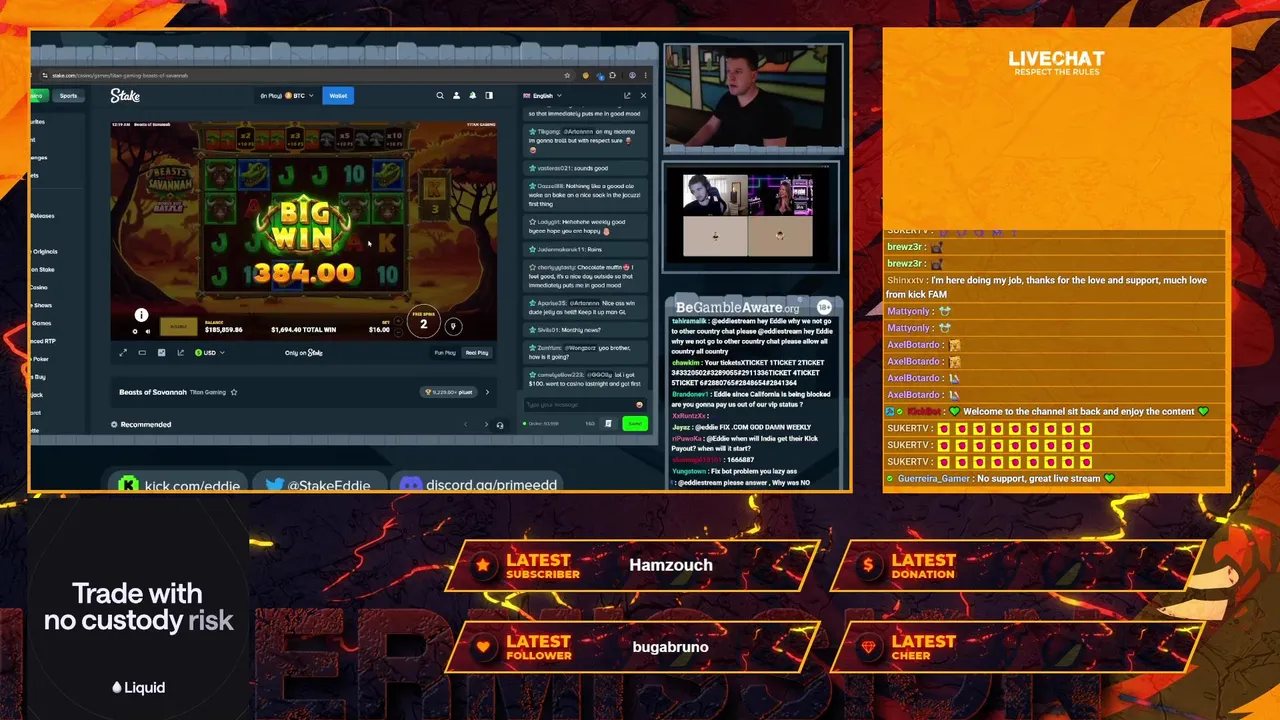This screenshot has height=720, width=1280.
Task: Mute the slot game sound icon
Action: coord(148,331)
